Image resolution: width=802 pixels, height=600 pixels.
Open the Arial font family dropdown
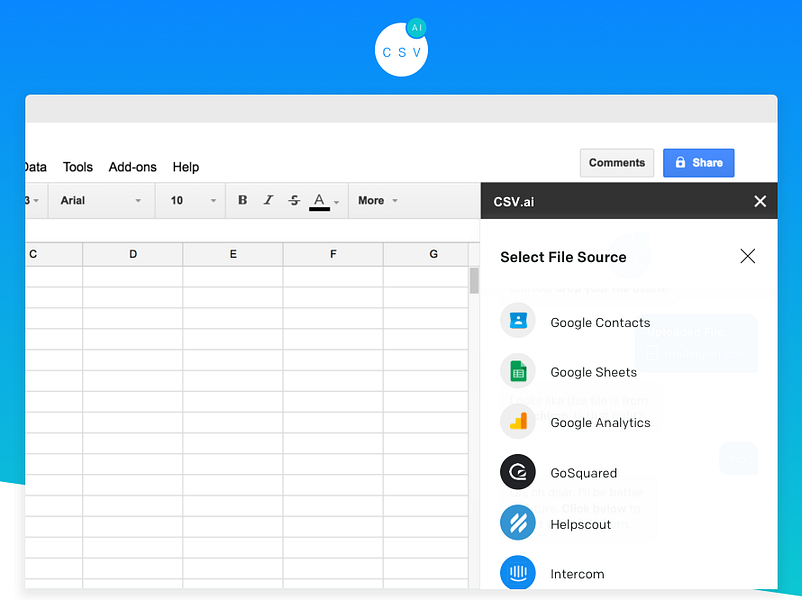click(100, 200)
